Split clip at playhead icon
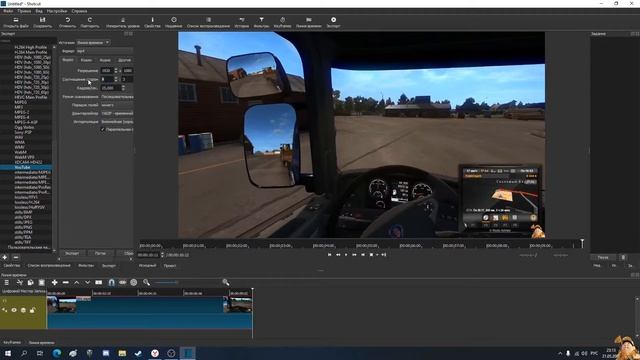This screenshot has height=360, width=640. pos(99,282)
